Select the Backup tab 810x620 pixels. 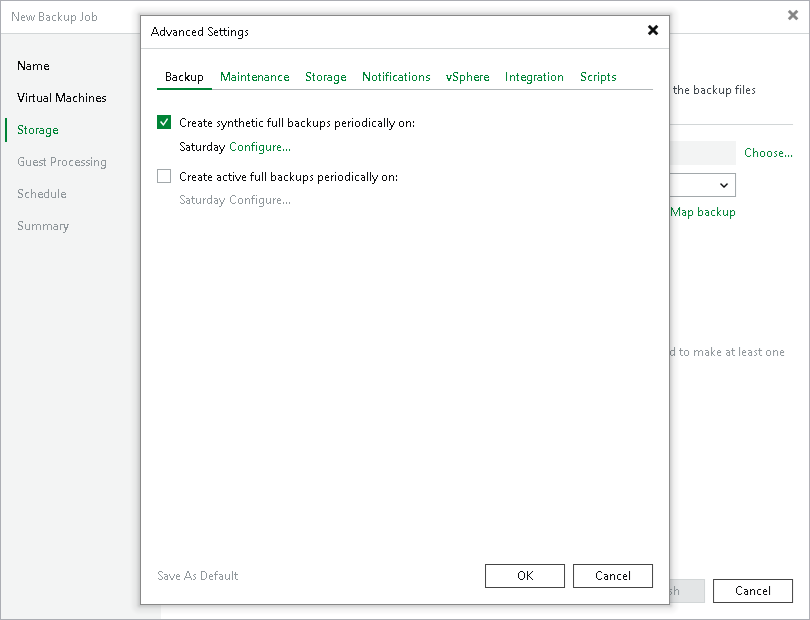tap(183, 77)
